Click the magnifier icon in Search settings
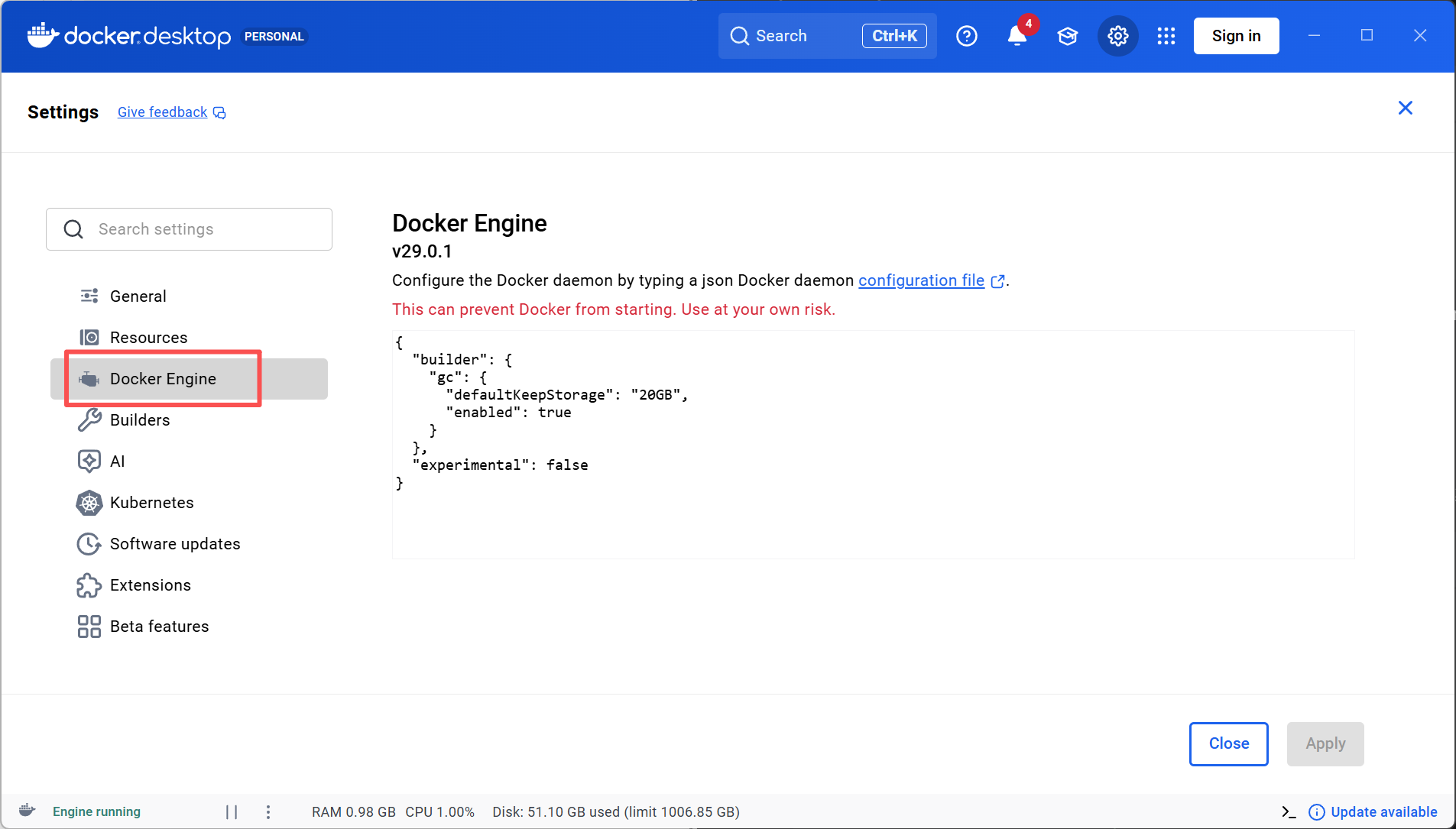Image resolution: width=1456 pixels, height=829 pixels. 73,229
